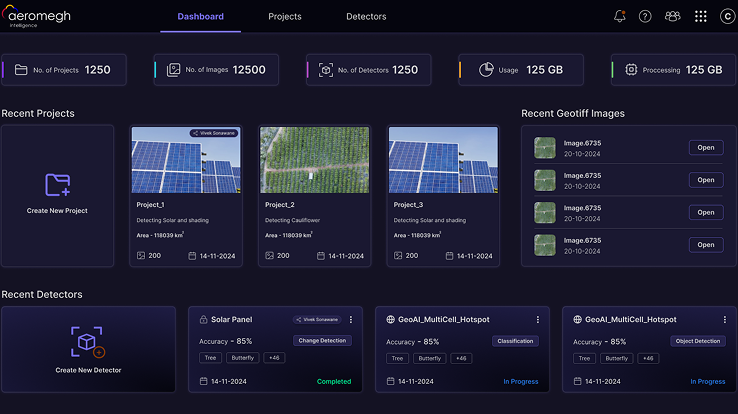
Task: Switch to the Detectors tab
Action: click(366, 16)
